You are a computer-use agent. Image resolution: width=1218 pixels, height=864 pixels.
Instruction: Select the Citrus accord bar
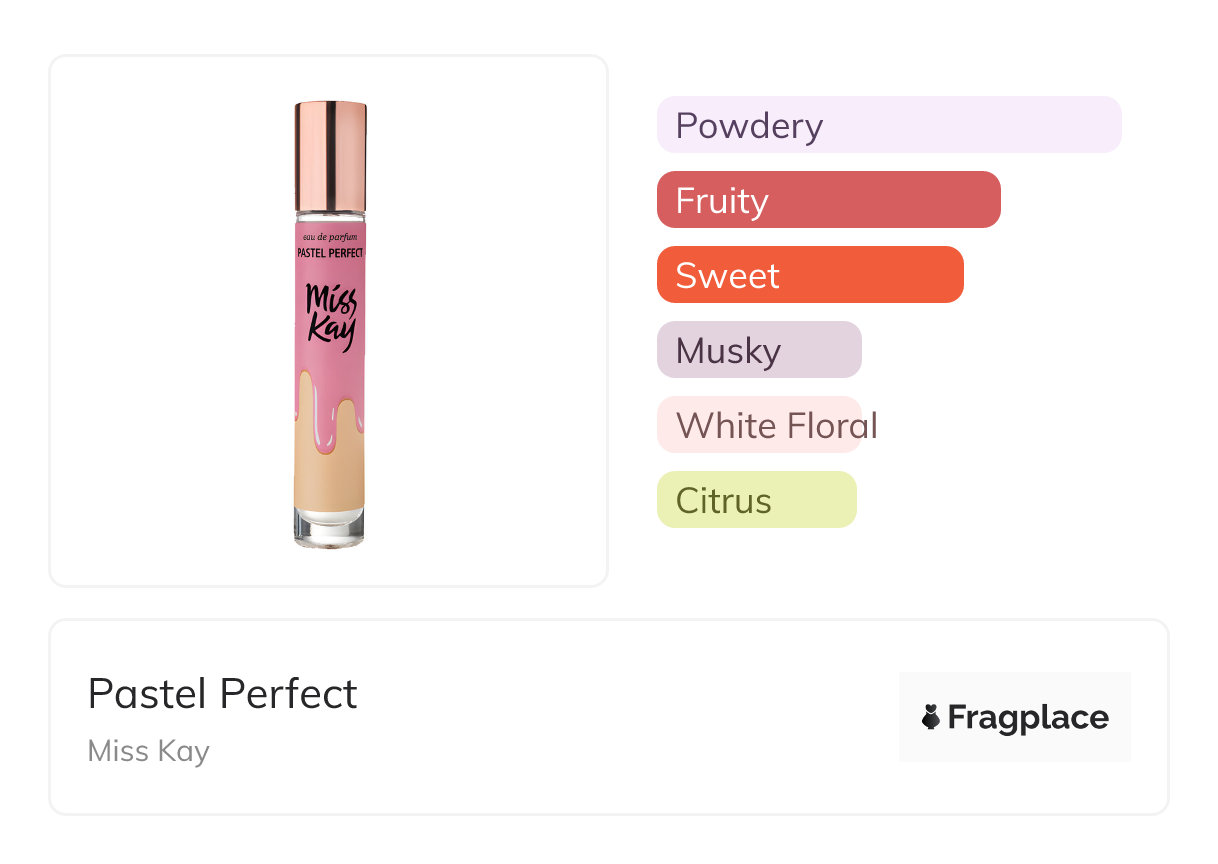tap(756, 500)
